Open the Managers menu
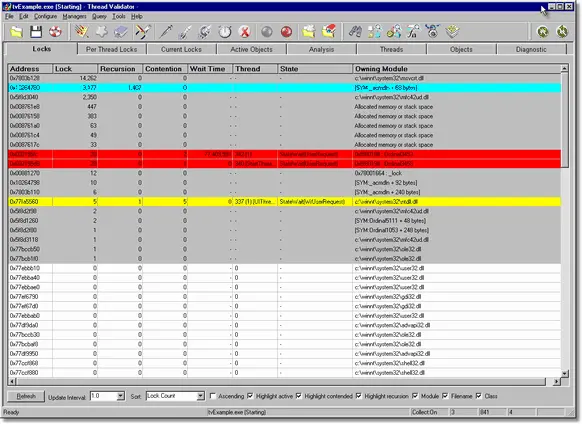The height and width of the screenshot is (424, 582). 74,16
